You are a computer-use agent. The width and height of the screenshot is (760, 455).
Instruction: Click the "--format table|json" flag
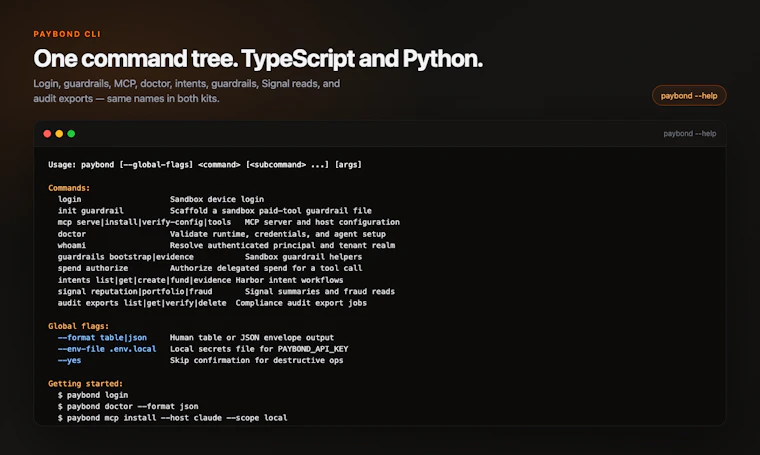tap(102, 338)
